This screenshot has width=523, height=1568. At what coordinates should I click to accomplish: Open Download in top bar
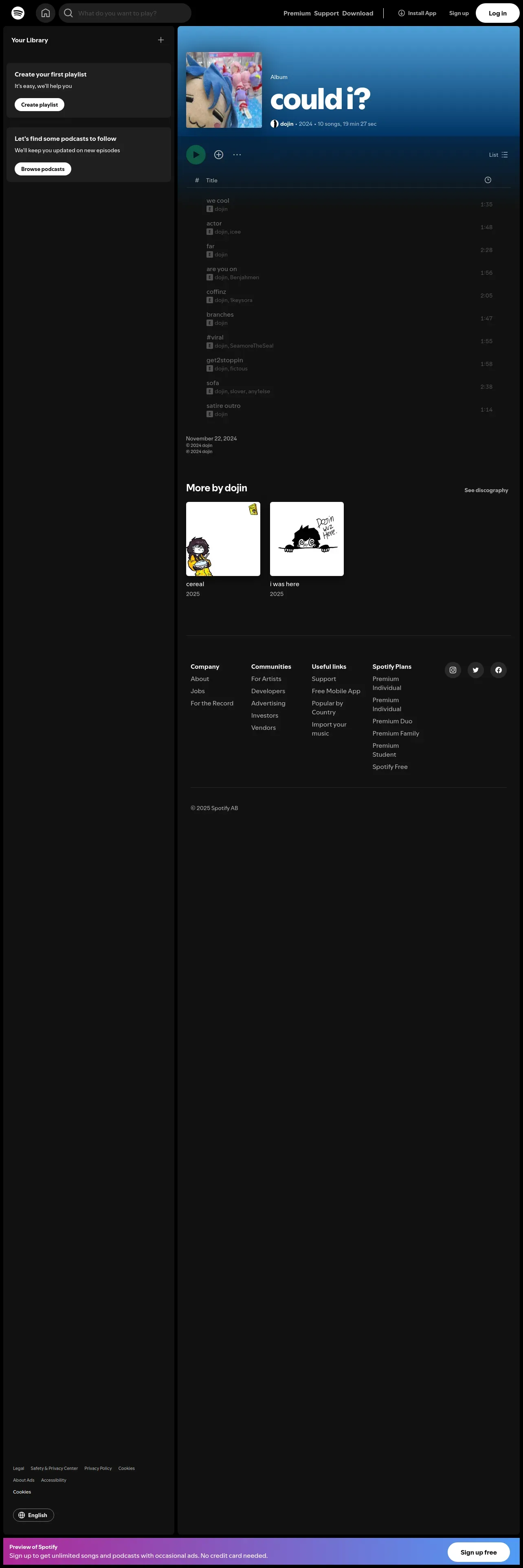click(357, 13)
